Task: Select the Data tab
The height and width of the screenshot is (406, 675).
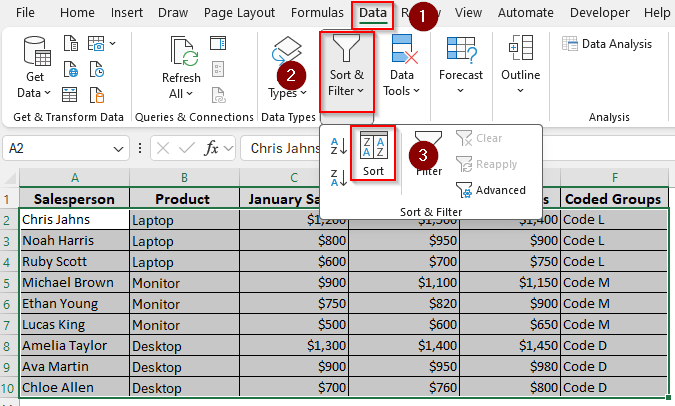Action: tap(373, 13)
